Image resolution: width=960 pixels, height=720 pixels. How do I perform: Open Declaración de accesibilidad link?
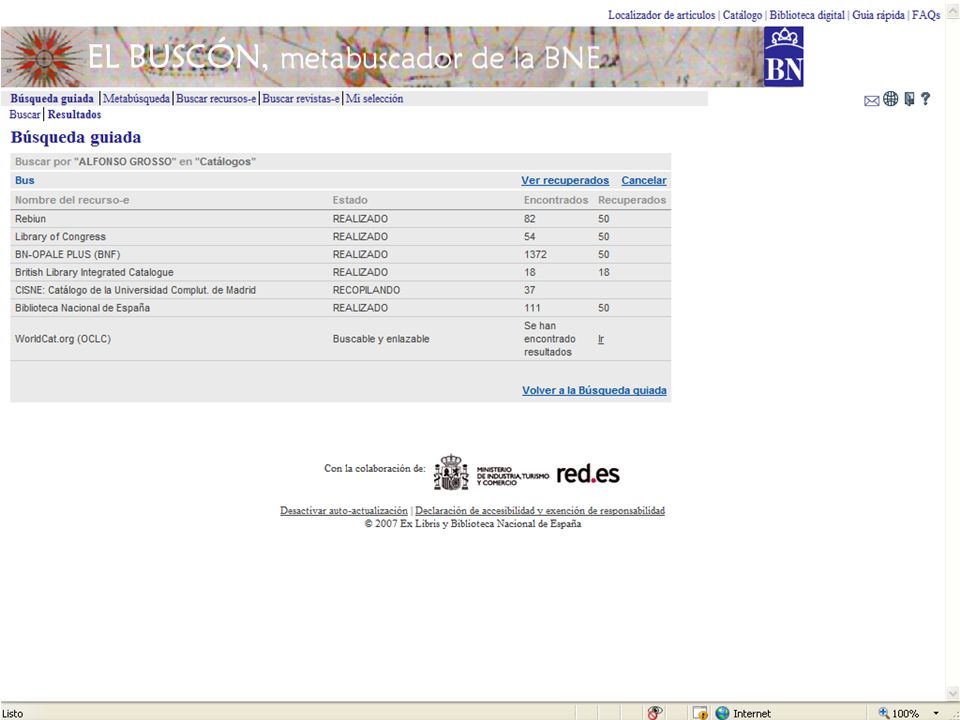(540, 511)
